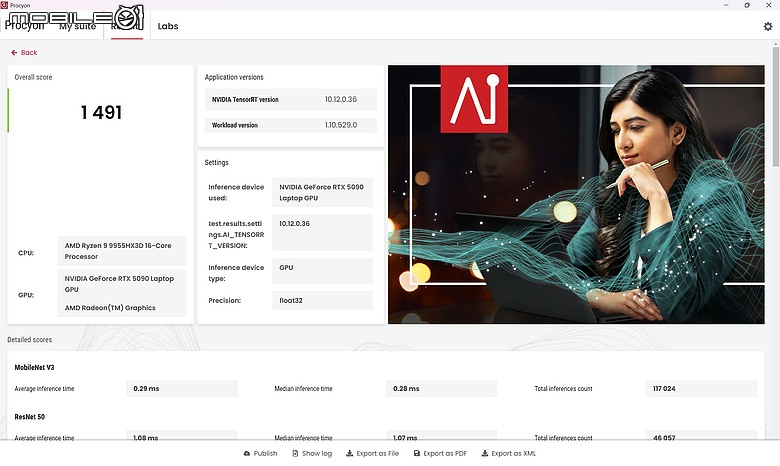Click the AMD Radeon(TM) Graphics entry
The image size is (780, 466).
tap(110, 308)
